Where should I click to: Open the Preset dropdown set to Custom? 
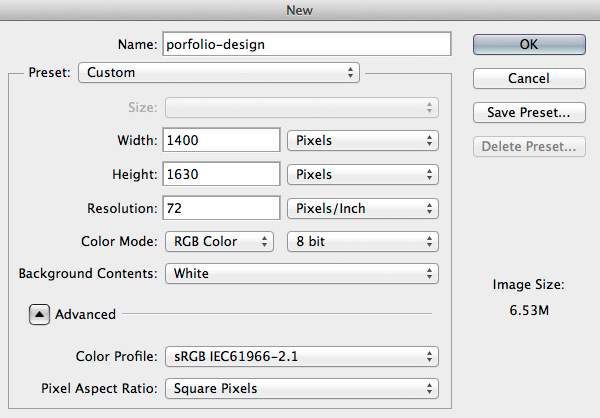click(x=220, y=73)
